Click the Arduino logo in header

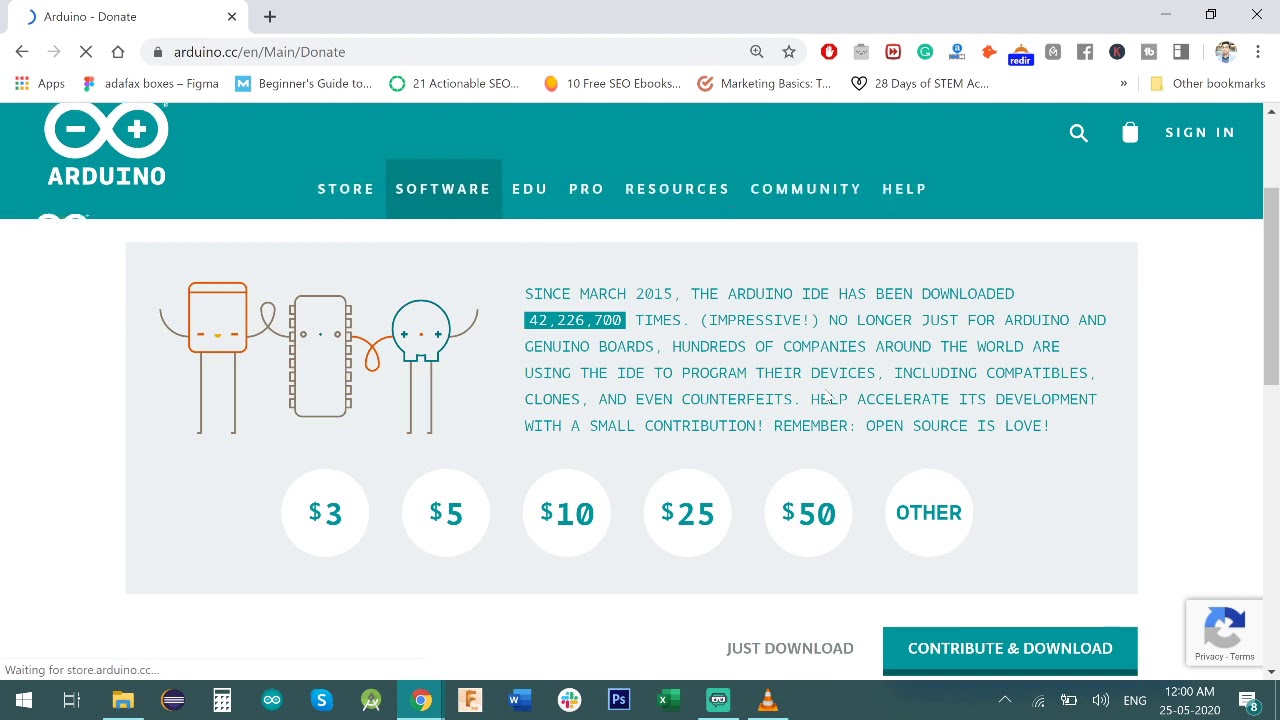point(106,145)
